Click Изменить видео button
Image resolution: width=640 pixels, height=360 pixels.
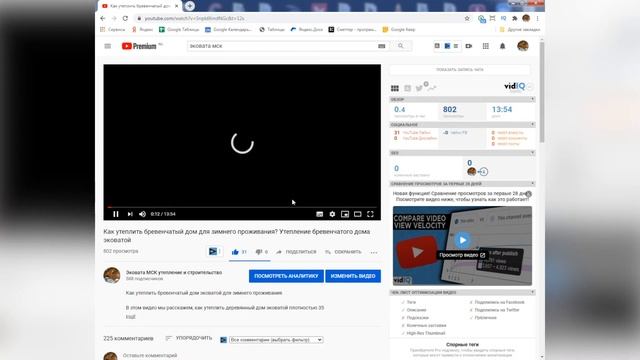click(353, 276)
